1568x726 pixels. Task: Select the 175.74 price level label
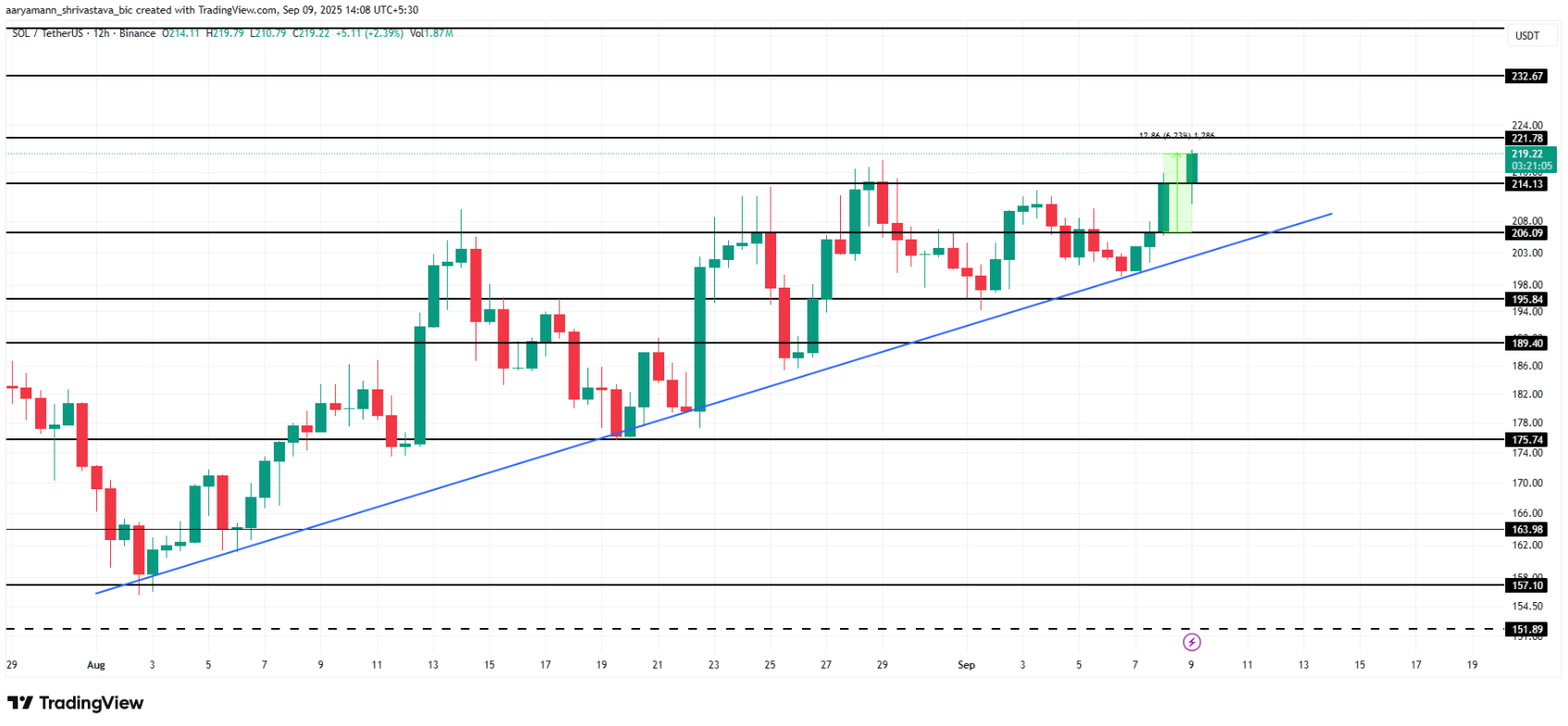[1527, 440]
